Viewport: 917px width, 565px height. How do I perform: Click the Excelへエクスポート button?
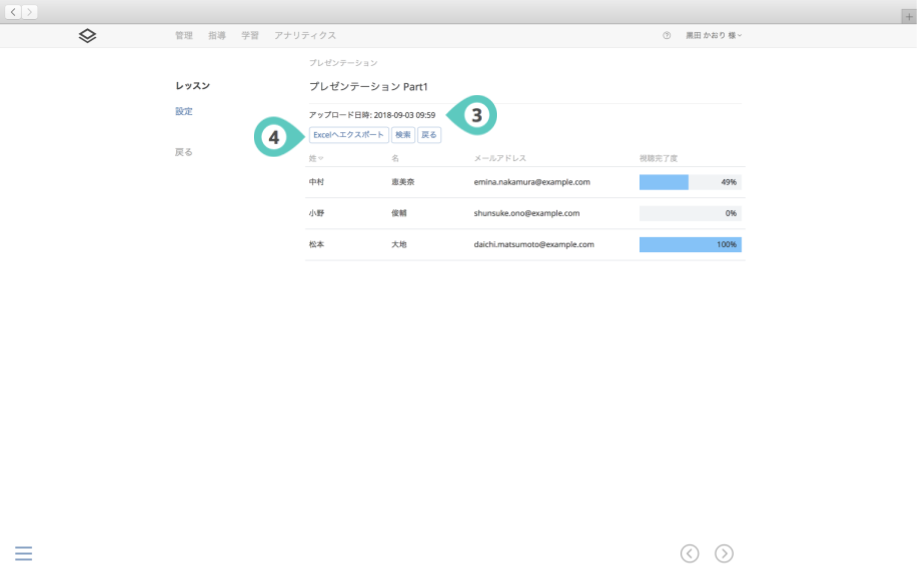pos(348,135)
